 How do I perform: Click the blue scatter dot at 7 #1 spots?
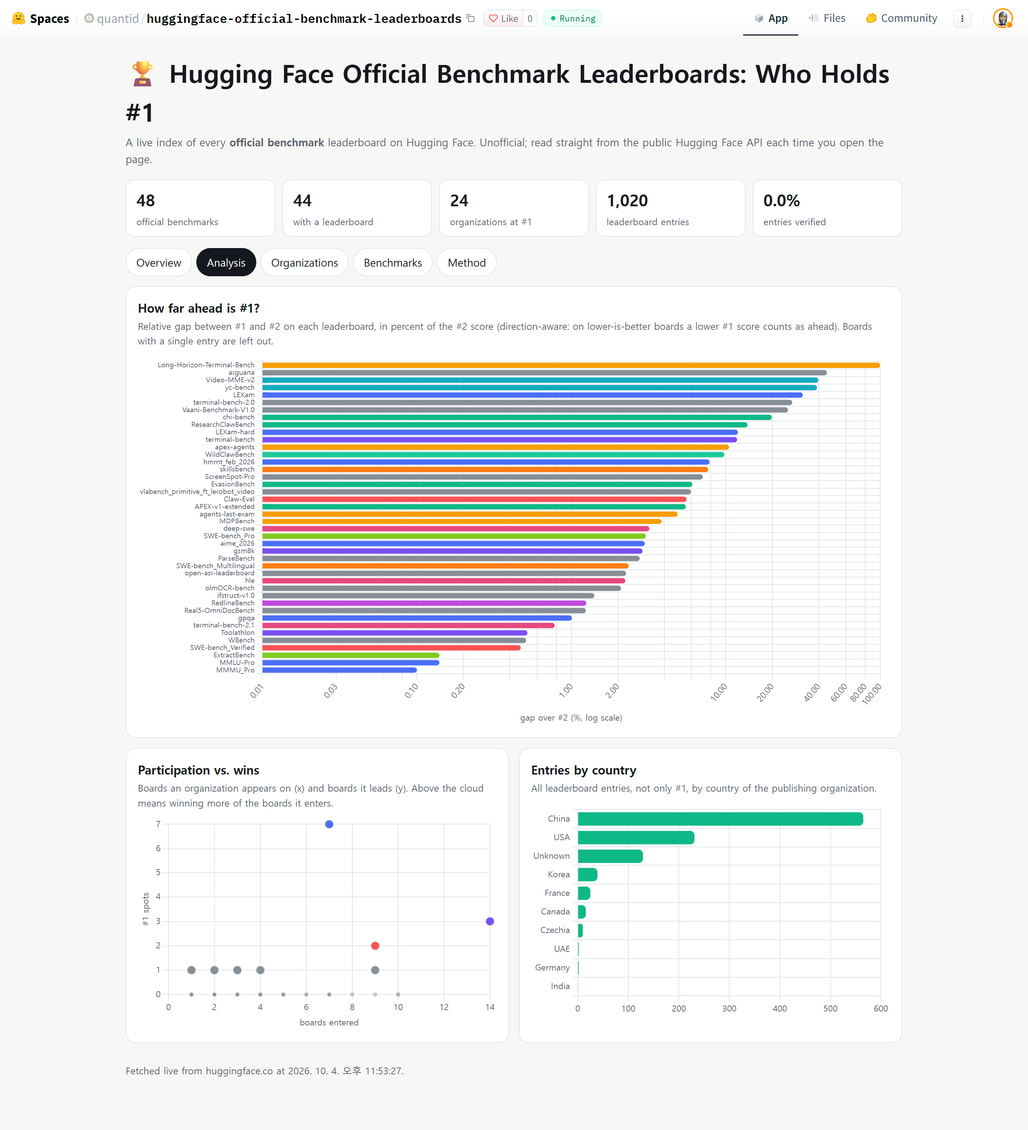pos(329,824)
